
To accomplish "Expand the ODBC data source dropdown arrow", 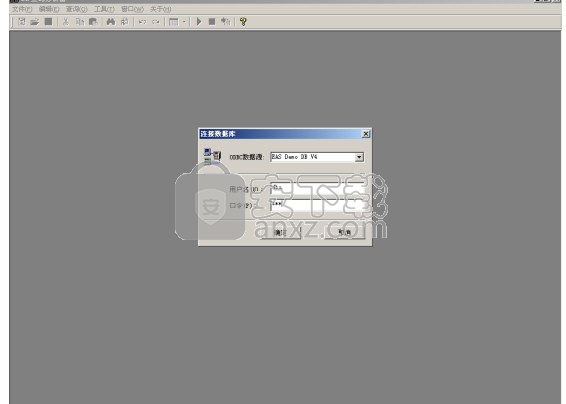I will (x=359, y=157).
